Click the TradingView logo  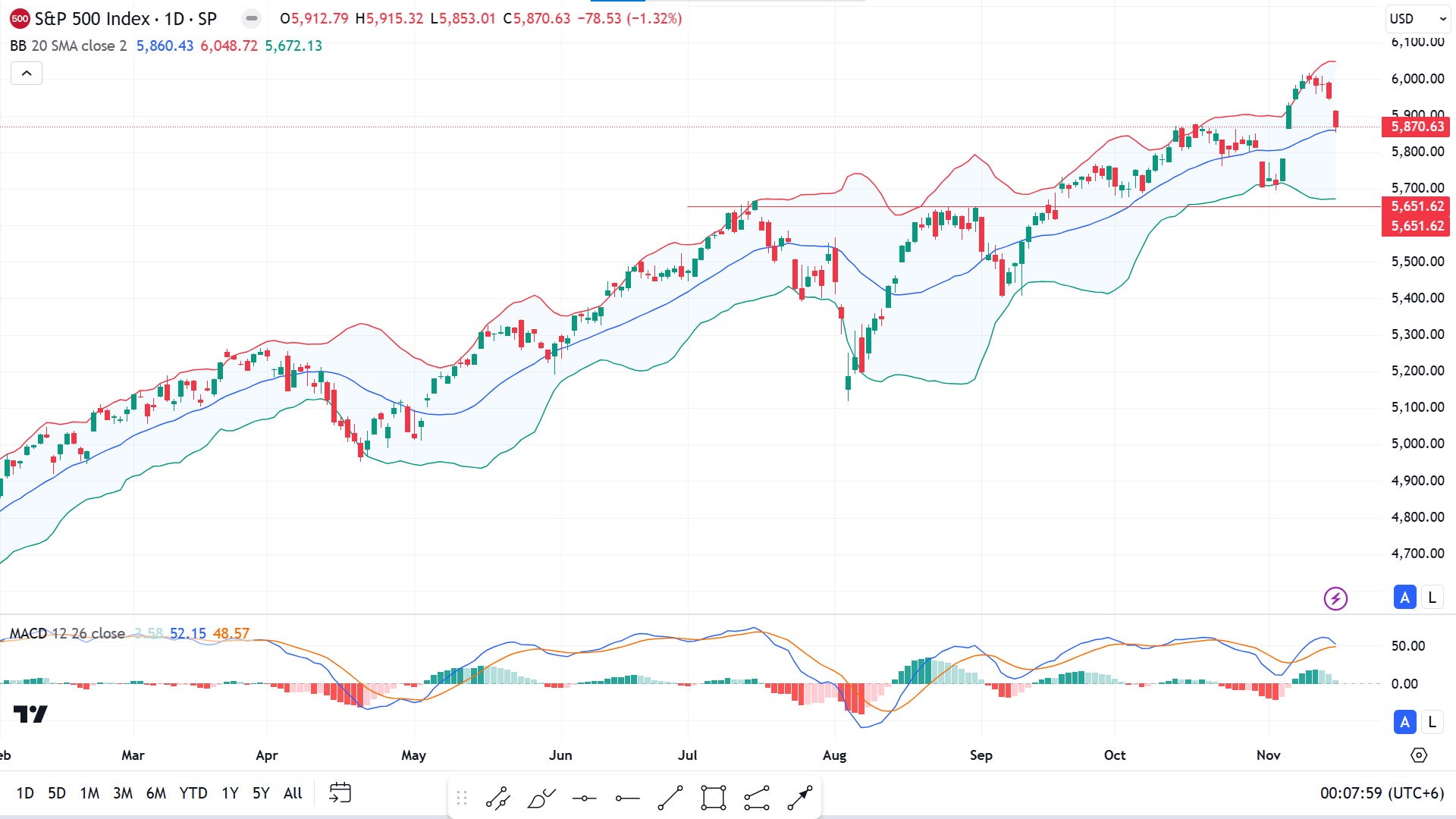(30, 714)
